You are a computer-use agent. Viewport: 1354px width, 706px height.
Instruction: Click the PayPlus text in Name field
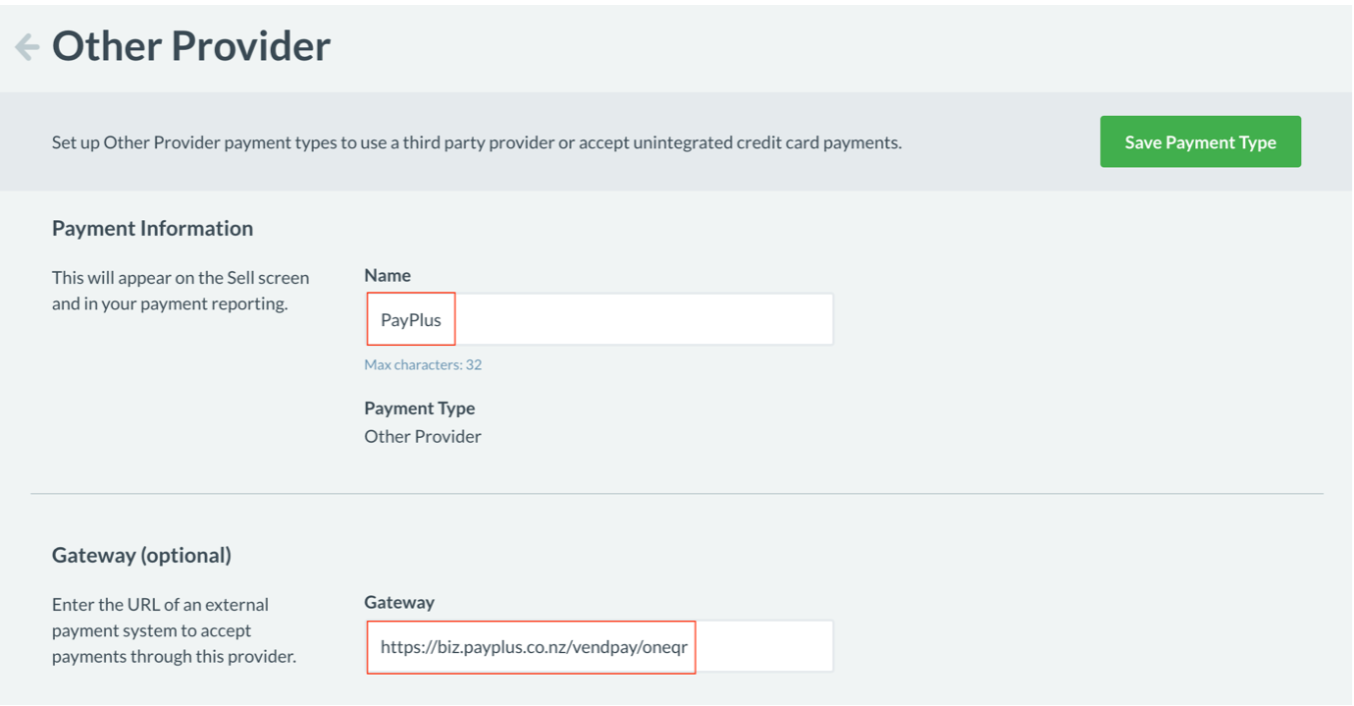[410, 320]
